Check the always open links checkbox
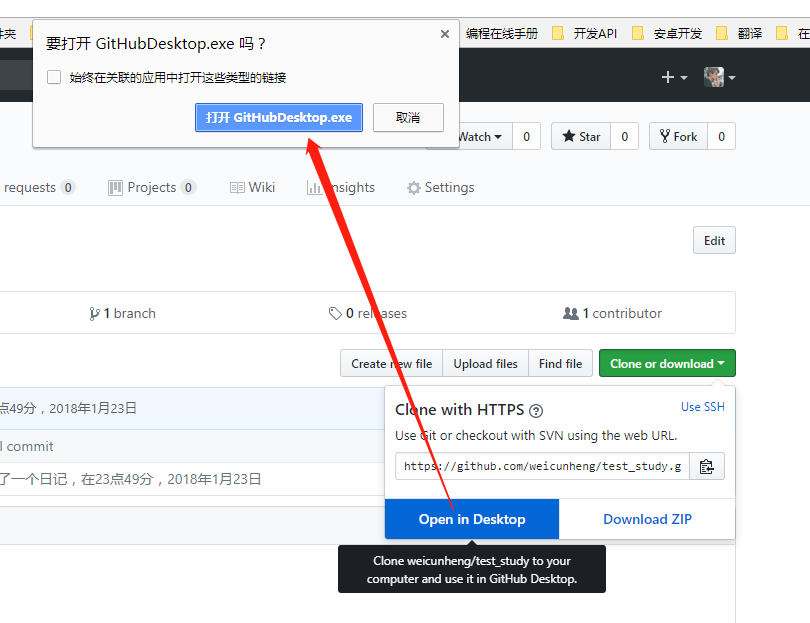Image resolution: width=810 pixels, height=623 pixels. pyautogui.click(x=54, y=77)
